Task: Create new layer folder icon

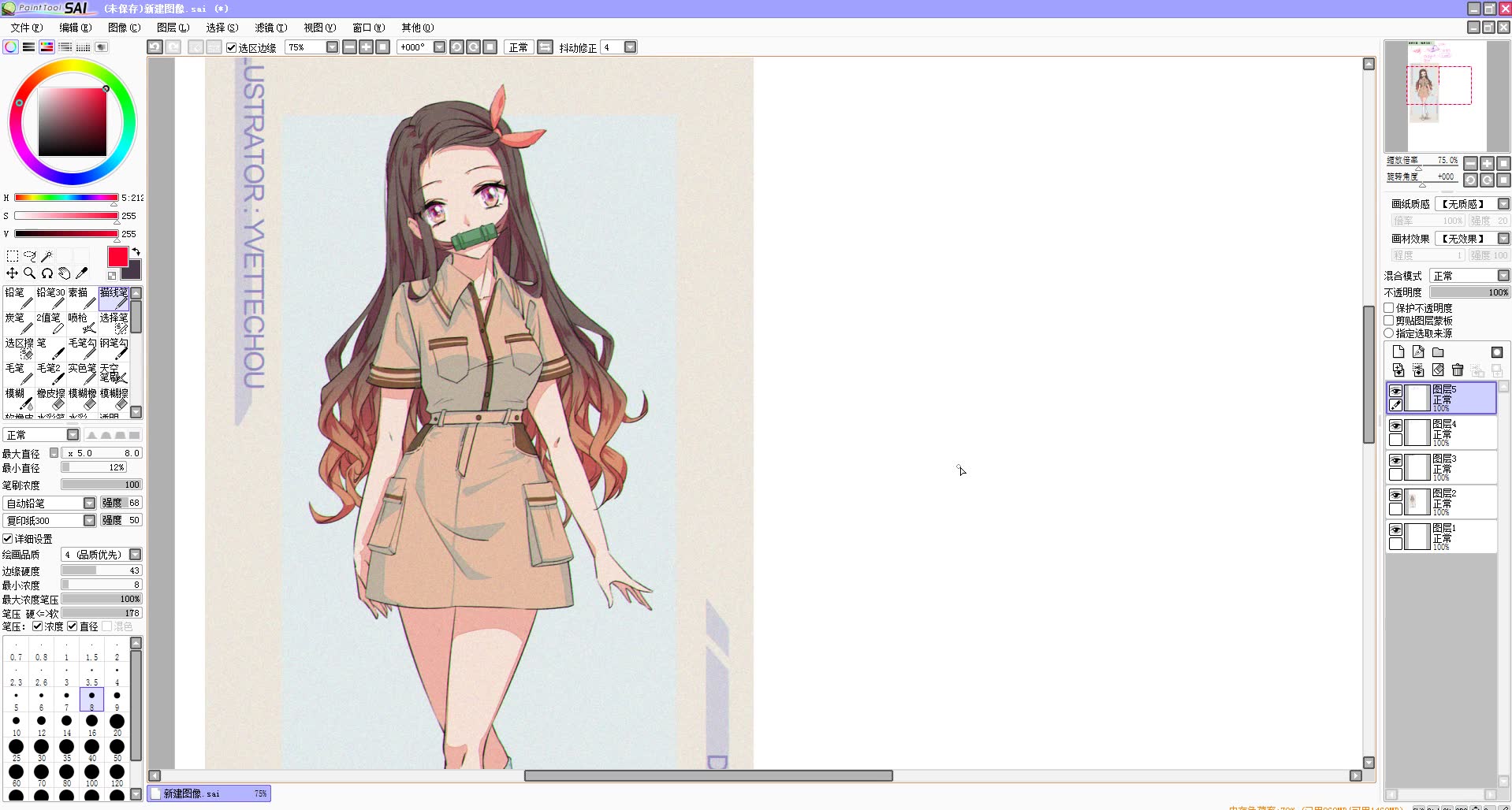Action: 1438,352
